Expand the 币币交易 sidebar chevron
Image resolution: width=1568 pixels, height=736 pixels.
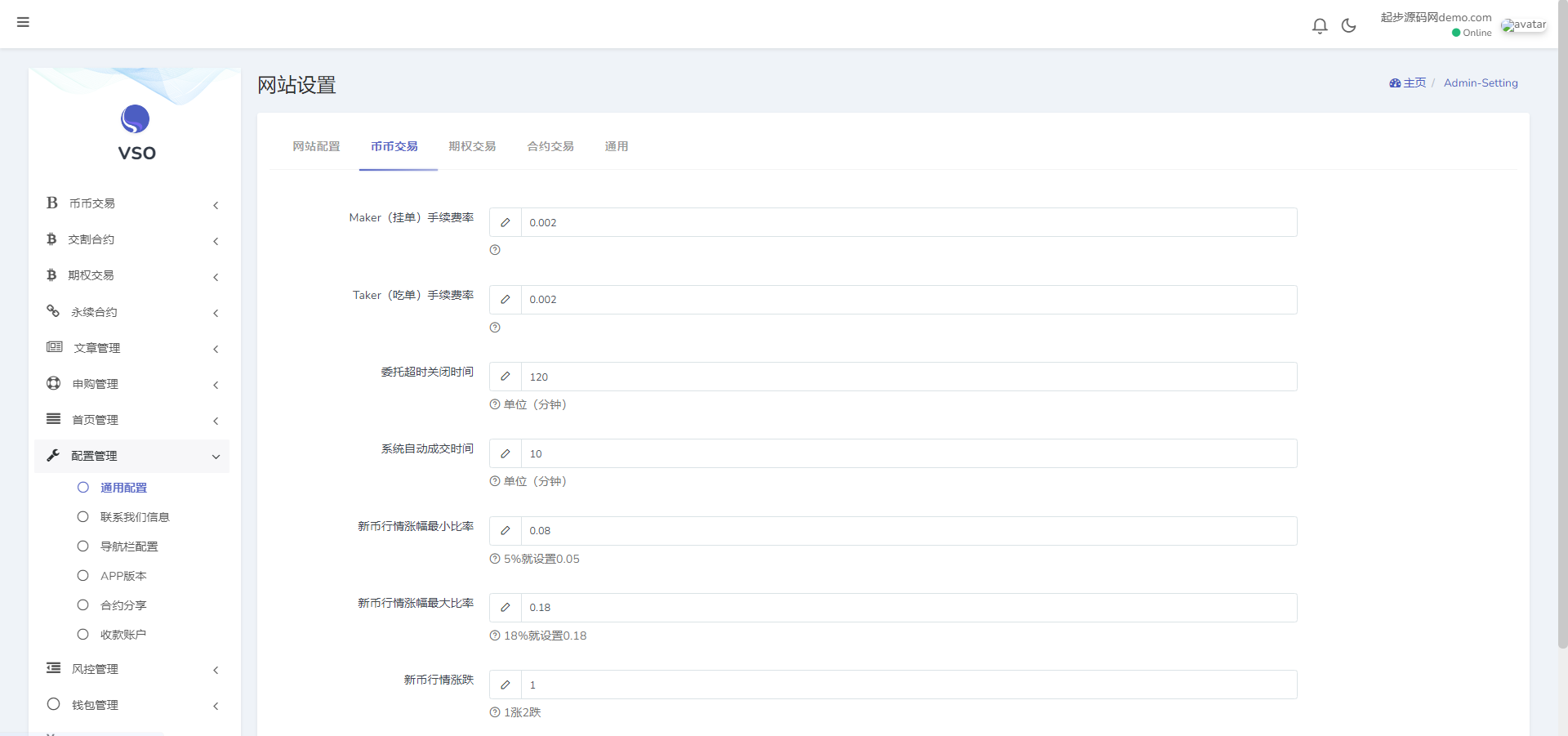click(x=216, y=205)
